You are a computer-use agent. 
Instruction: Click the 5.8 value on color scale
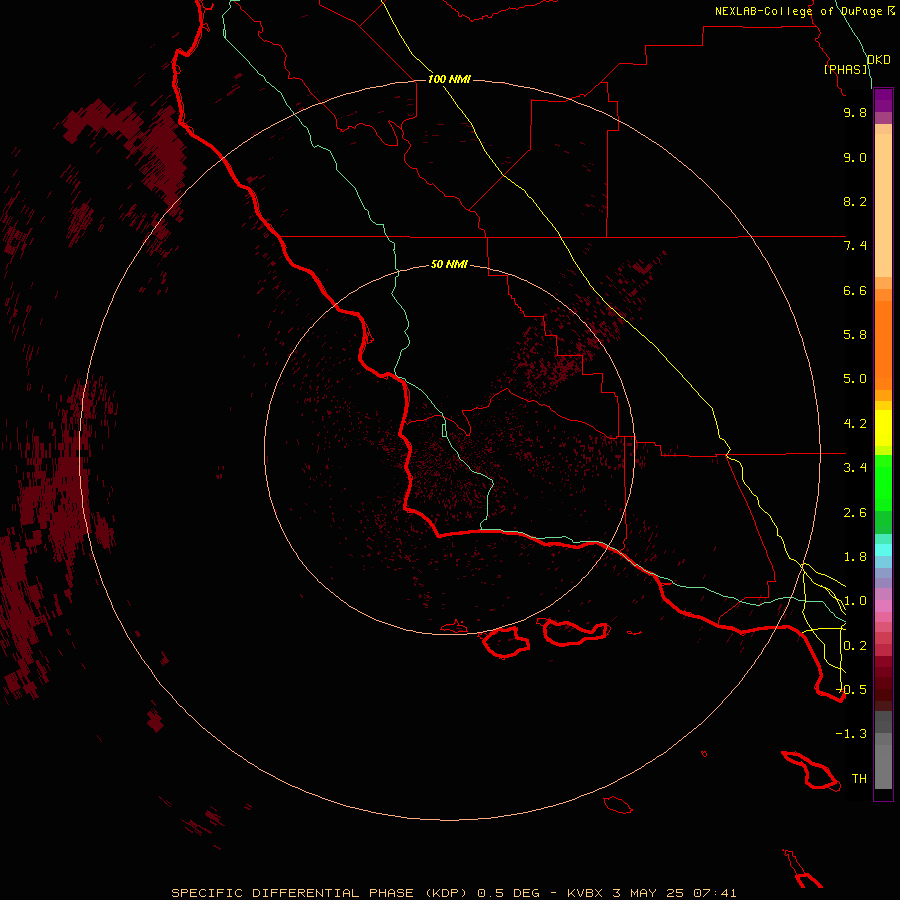pyautogui.click(x=855, y=335)
